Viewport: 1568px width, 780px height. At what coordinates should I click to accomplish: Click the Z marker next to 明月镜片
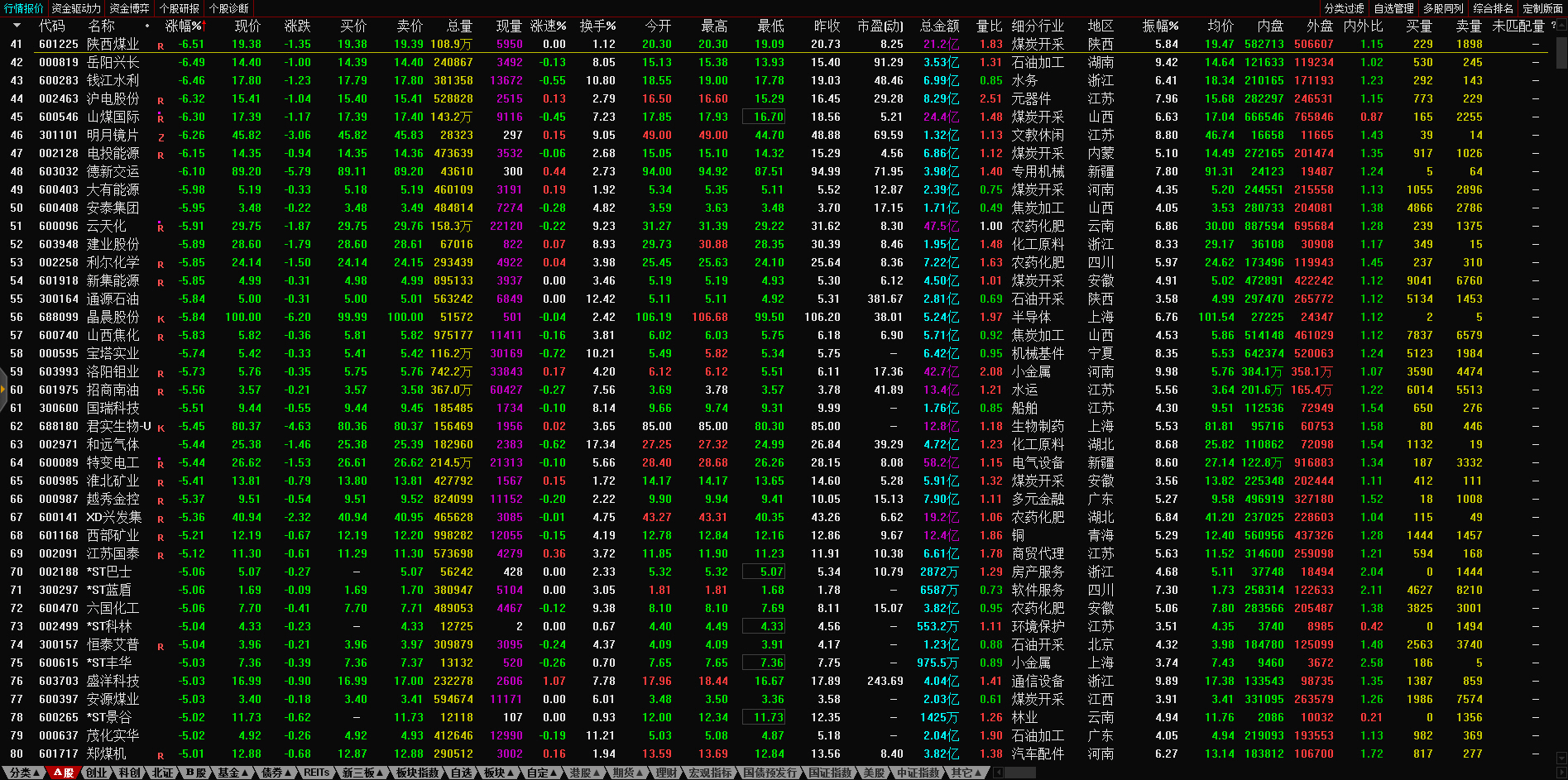[161, 137]
